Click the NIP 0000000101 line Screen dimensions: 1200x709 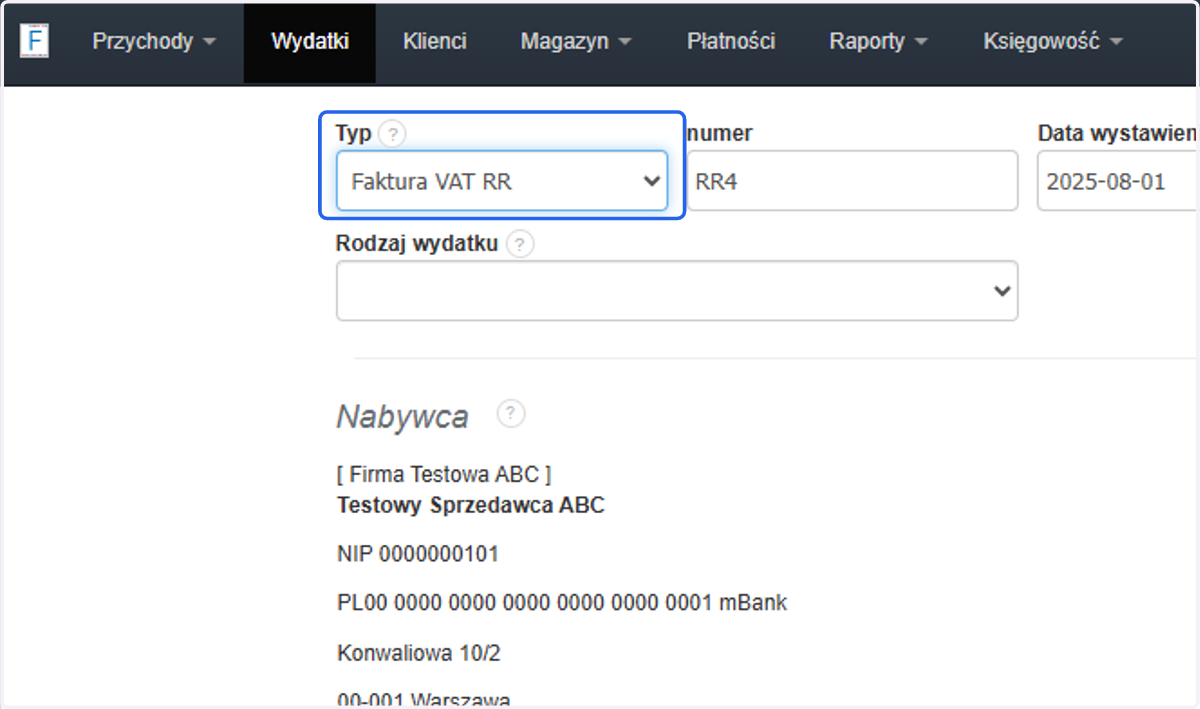pyautogui.click(x=418, y=554)
